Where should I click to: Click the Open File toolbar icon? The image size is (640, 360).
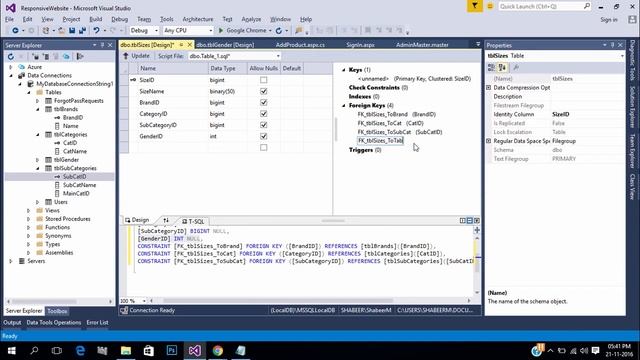pos(61,31)
